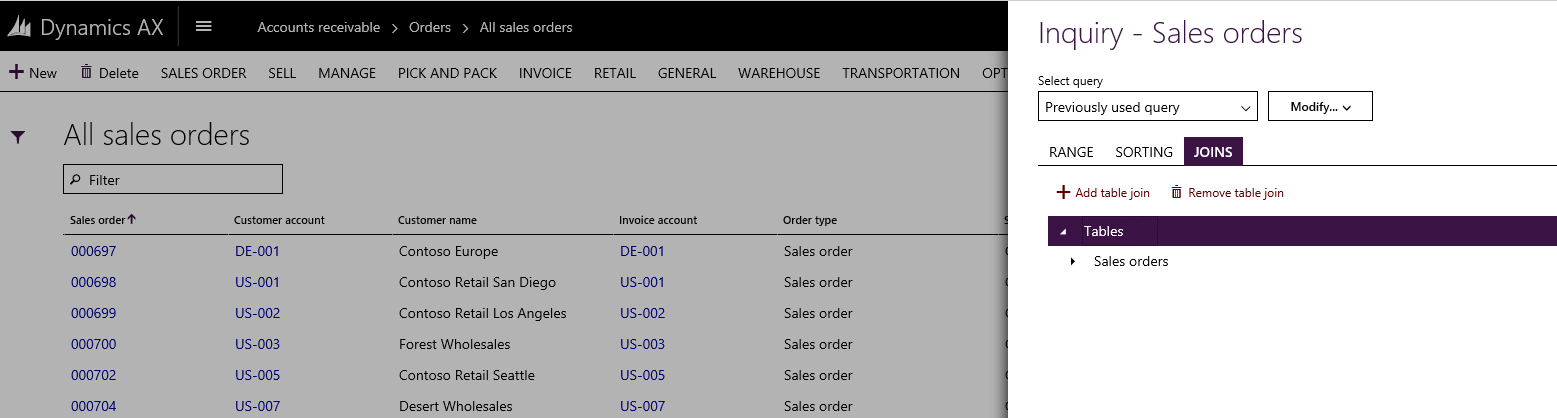The height and width of the screenshot is (418, 1557).
Task: Click the Add table join plus icon
Action: click(x=1063, y=192)
